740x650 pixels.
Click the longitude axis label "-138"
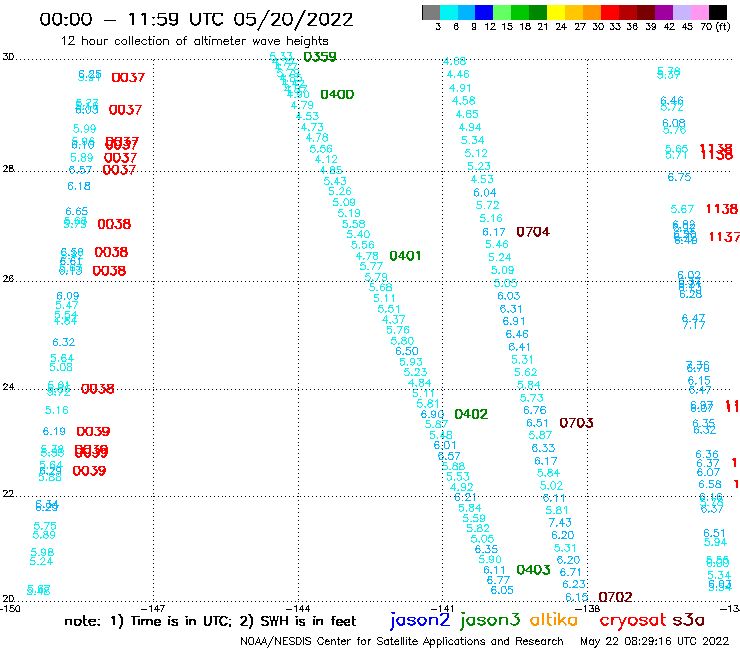(x=588, y=608)
